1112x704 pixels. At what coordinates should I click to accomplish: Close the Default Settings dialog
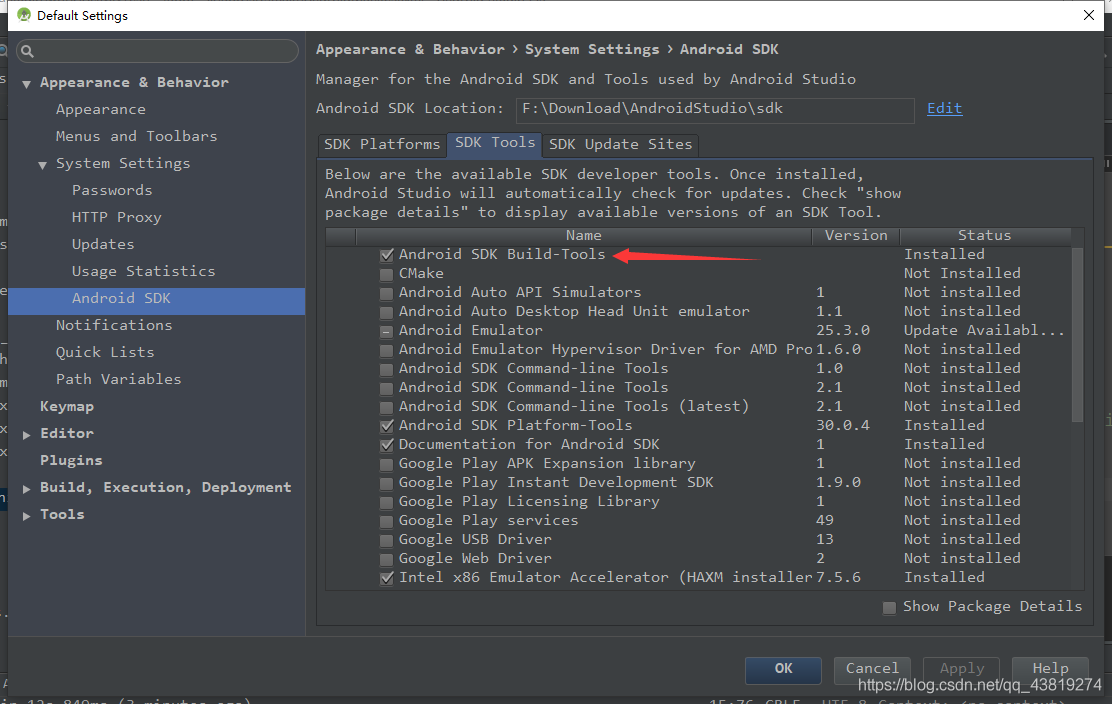[x=1089, y=15]
